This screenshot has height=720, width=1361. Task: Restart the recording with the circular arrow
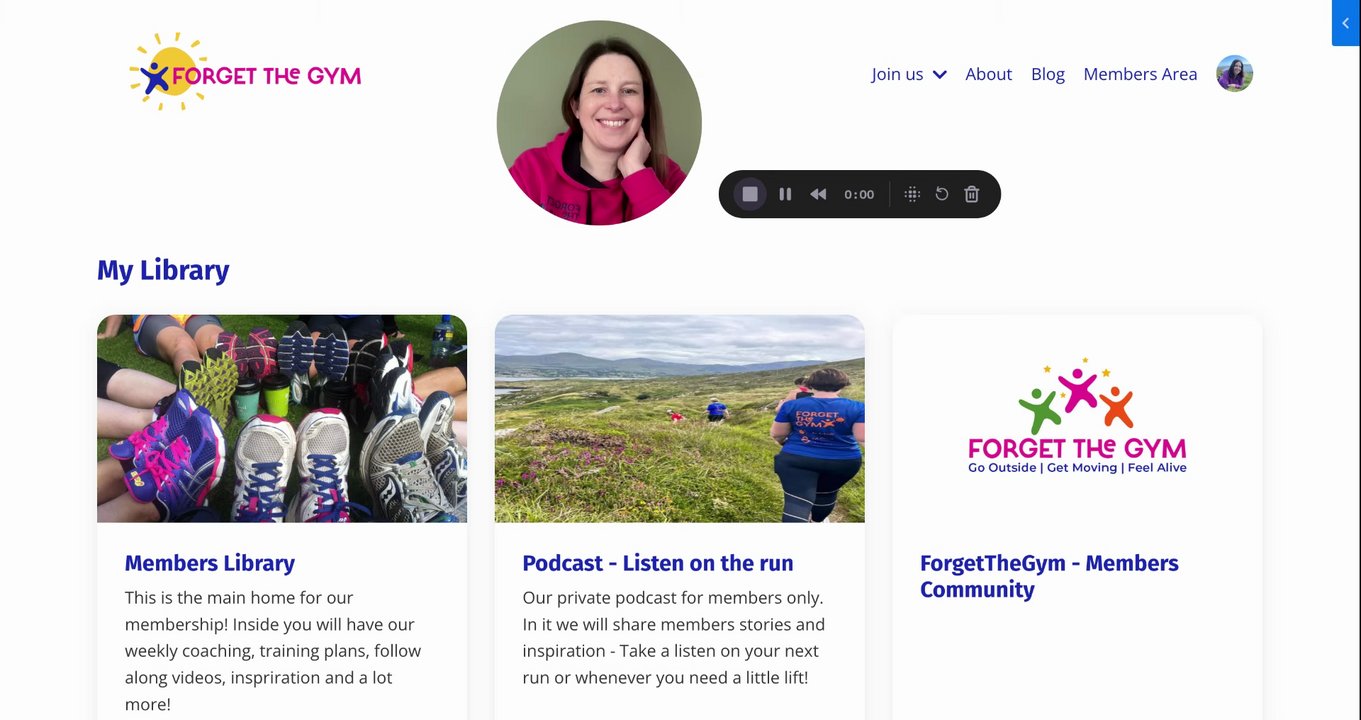coord(941,194)
